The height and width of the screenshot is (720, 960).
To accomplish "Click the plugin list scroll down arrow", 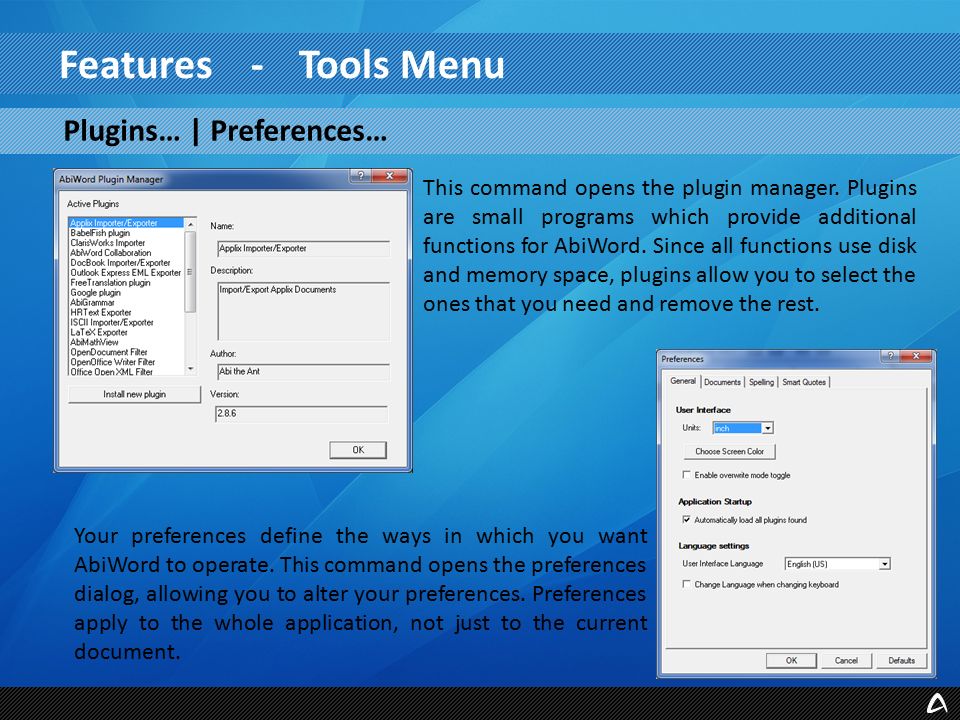I will pyautogui.click(x=190, y=369).
